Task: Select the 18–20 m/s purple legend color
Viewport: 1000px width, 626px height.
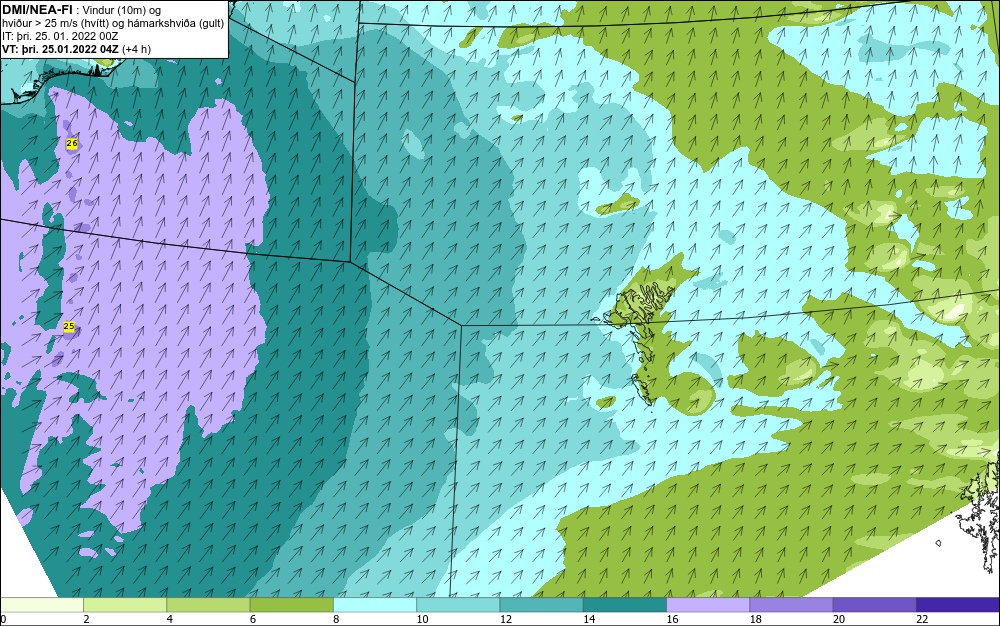Action: [791, 605]
